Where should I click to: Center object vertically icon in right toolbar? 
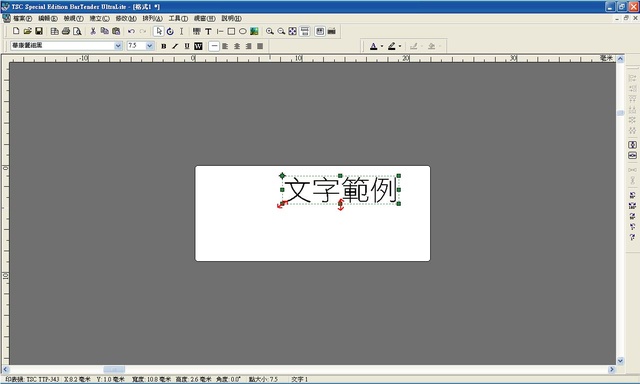pos(632,145)
